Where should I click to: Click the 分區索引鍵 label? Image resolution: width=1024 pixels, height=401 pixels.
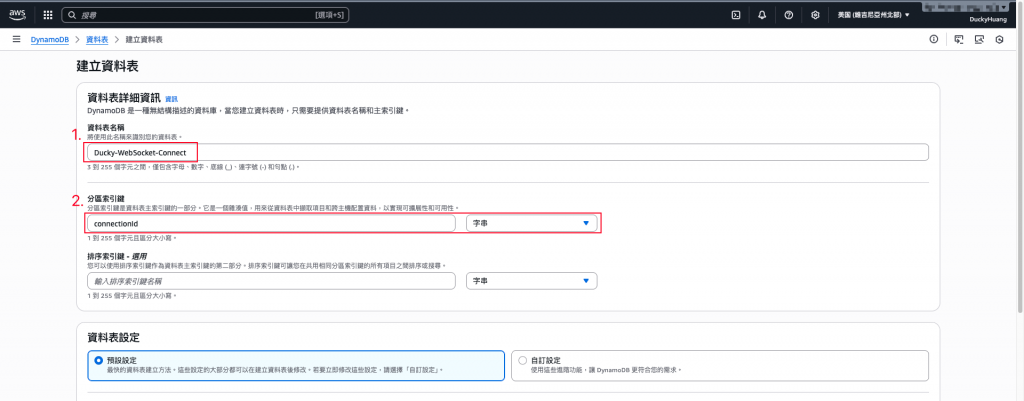[104, 200]
